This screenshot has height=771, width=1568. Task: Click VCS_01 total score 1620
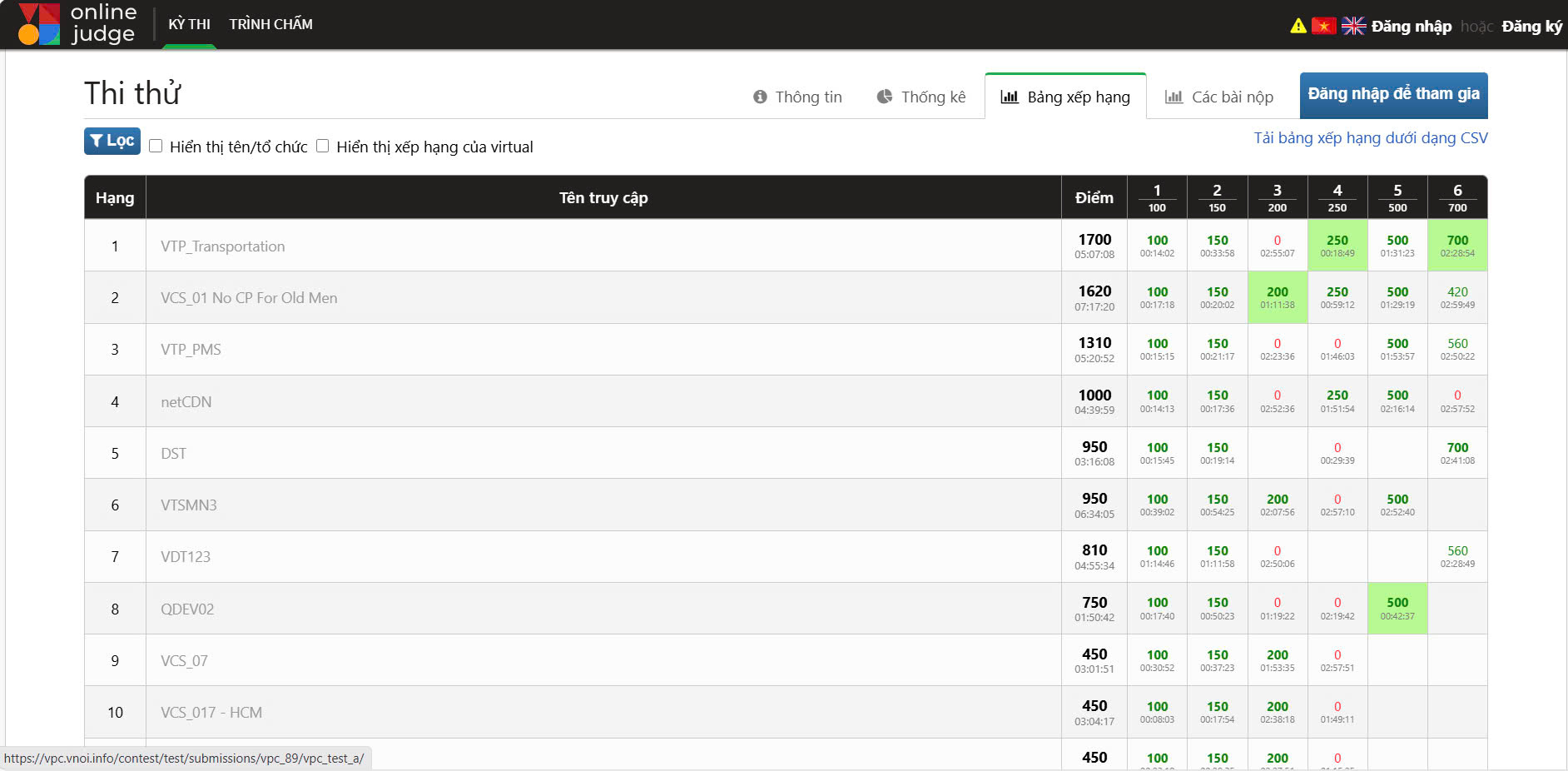[x=1094, y=291]
